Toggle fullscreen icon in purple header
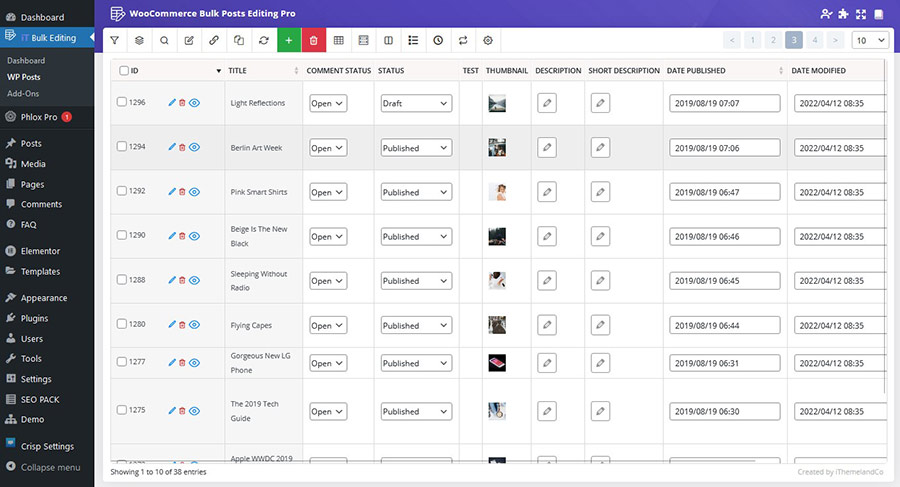900x487 pixels. 861,14
